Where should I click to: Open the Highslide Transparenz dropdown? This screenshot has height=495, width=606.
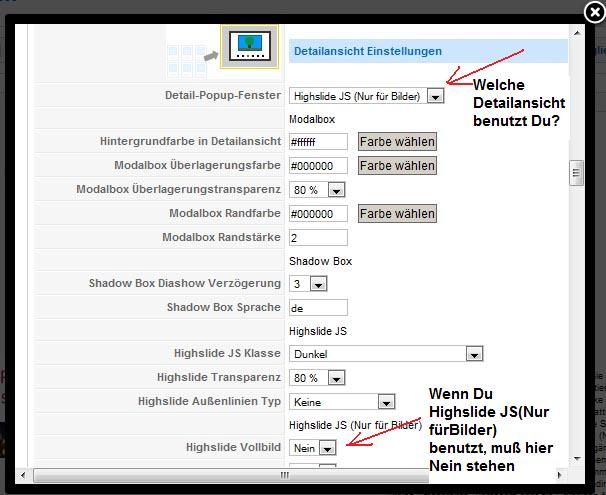pyautogui.click(x=318, y=378)
